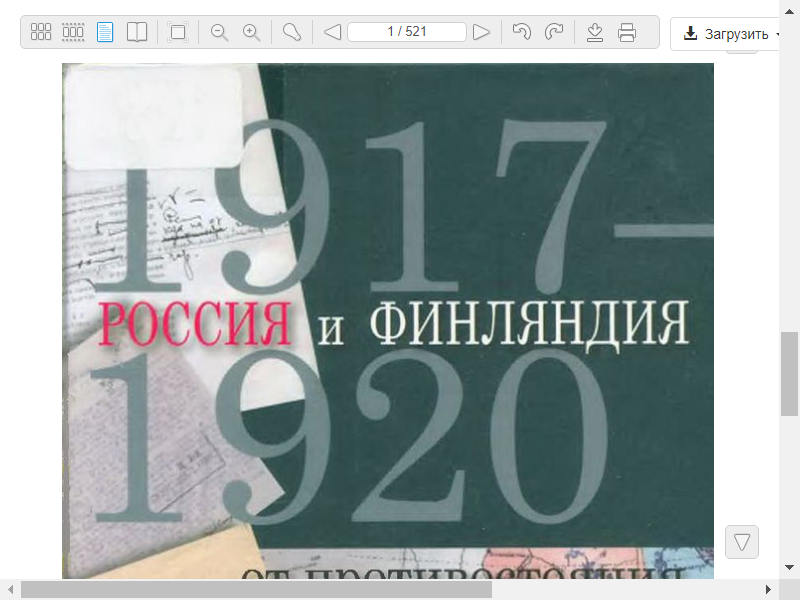Image resolution: width=800 pixels, height=600 pixels.
Task: Click the scroll up arrow
Action: (x=789, y=11)
